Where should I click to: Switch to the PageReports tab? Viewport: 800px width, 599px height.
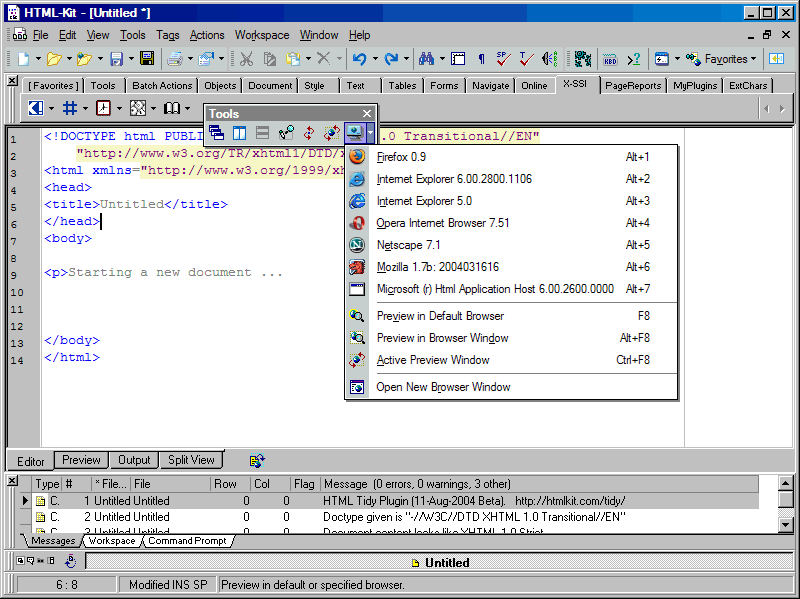click(633, 85)
